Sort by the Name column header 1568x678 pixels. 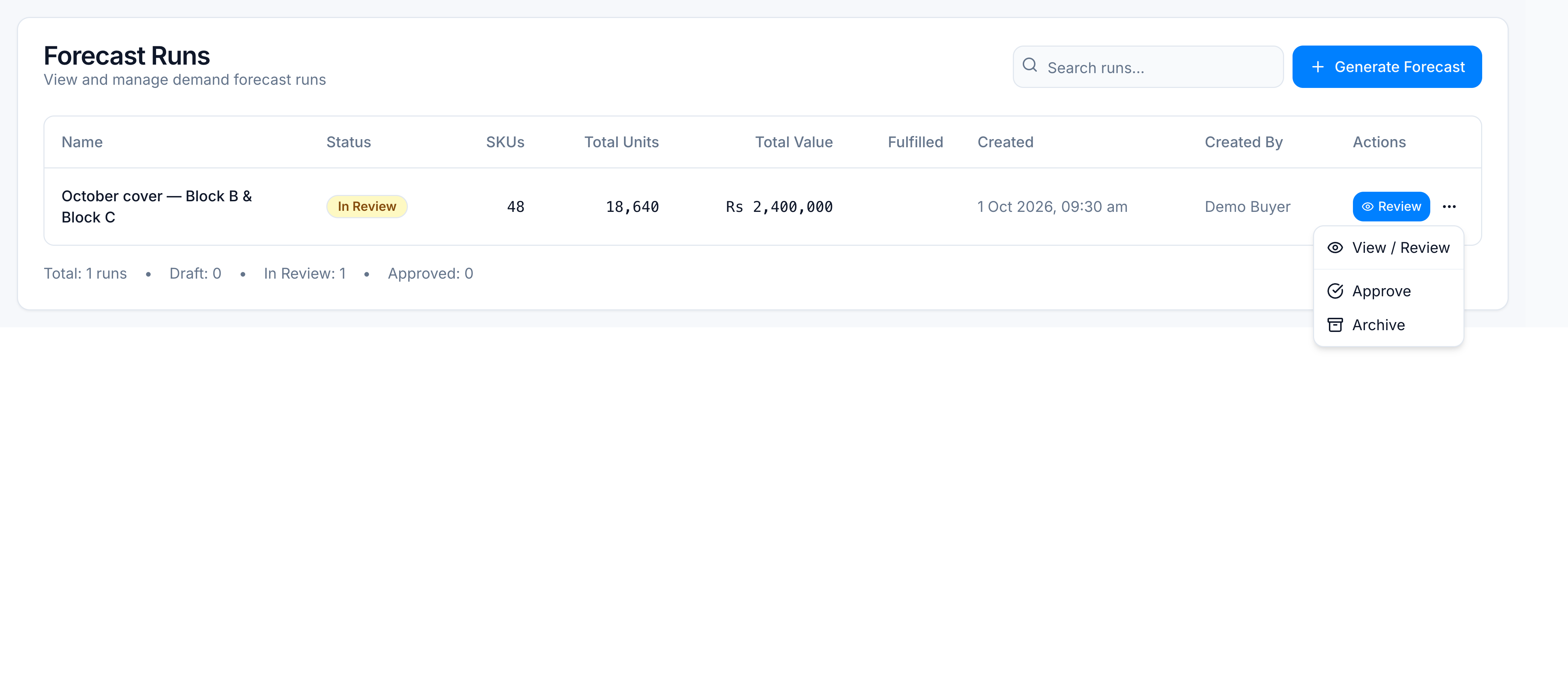(x=82, y=142)
